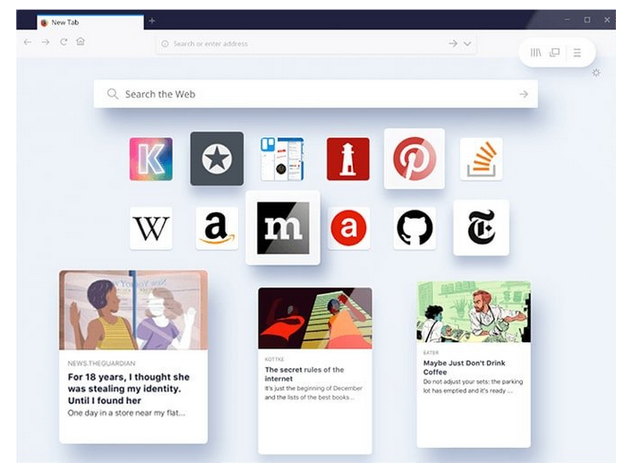Click the magnifier icon in web search

click(112, 94)
